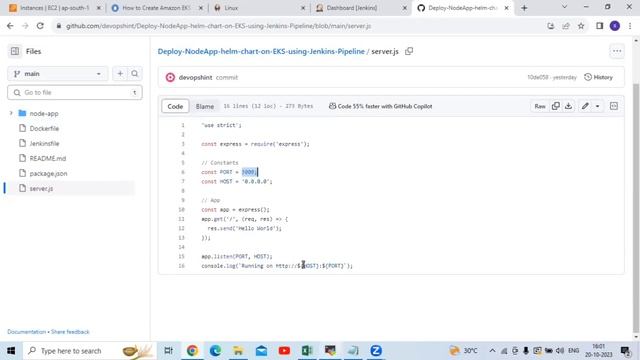This screenshot has height=360, width=640.
Task: Open the devopshint author profile
Action: coord(195,78)
